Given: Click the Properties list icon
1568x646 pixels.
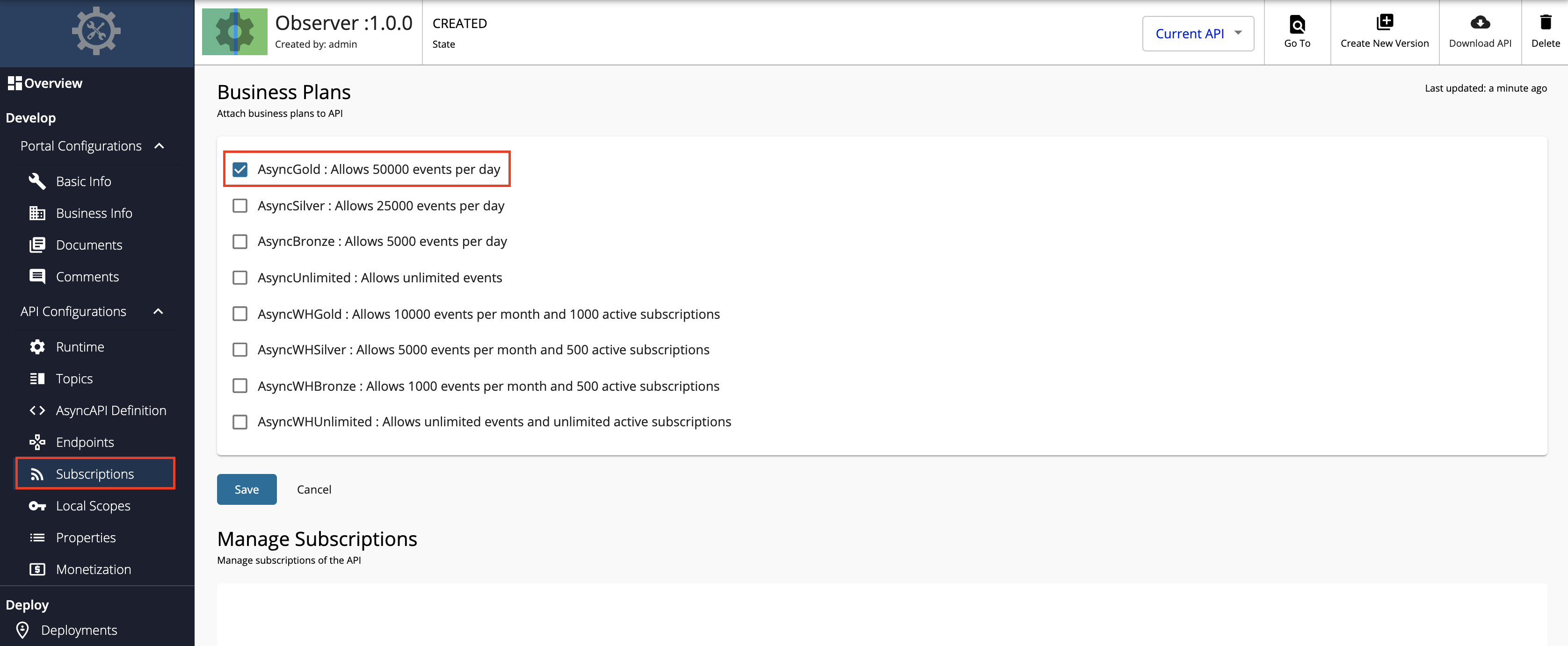Looking at the screenshot, I should [x=37, y=538].
